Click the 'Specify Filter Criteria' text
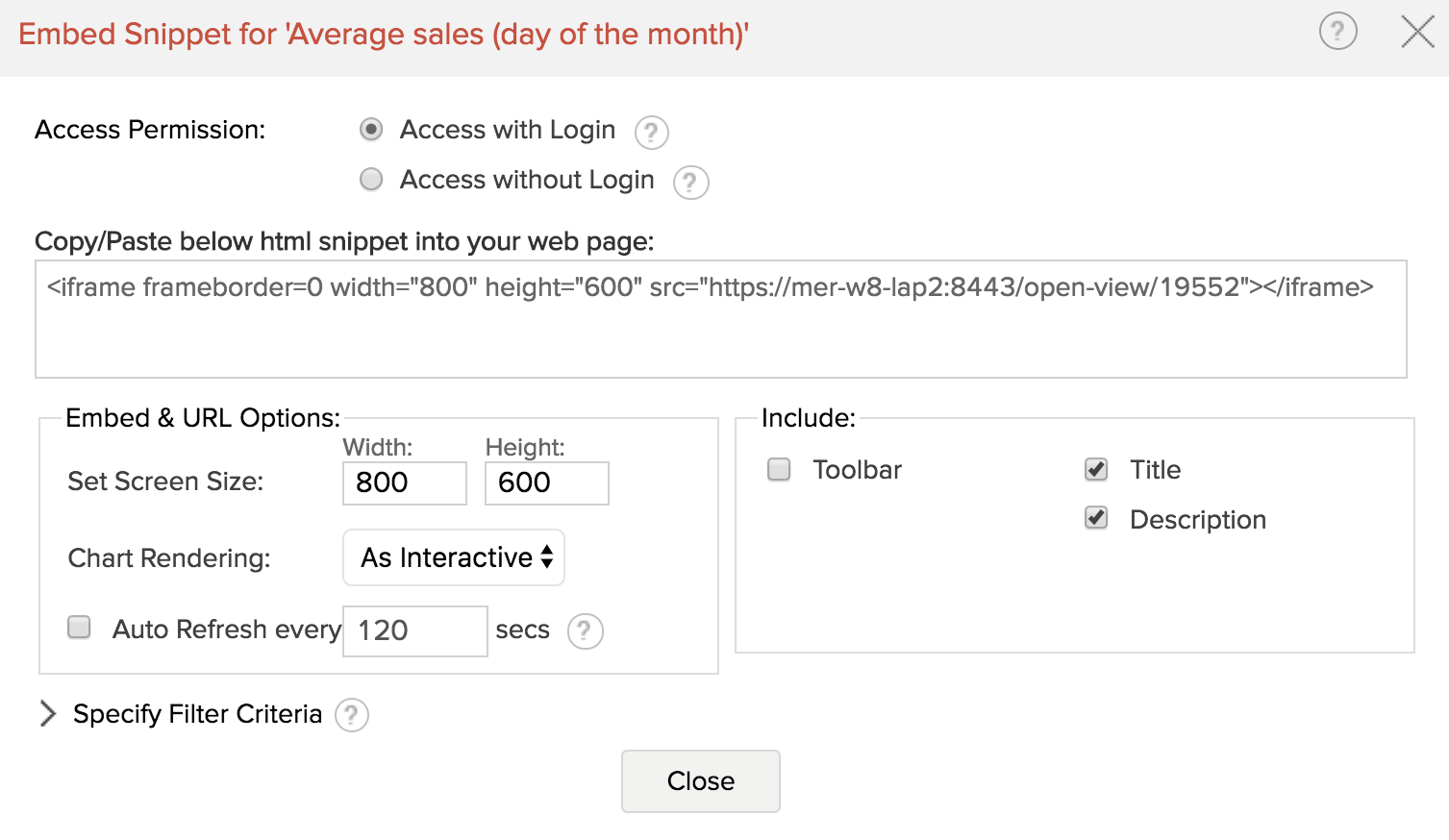Image resolution: width=1449 pixels, height=840 pixels. click(197, 714)
